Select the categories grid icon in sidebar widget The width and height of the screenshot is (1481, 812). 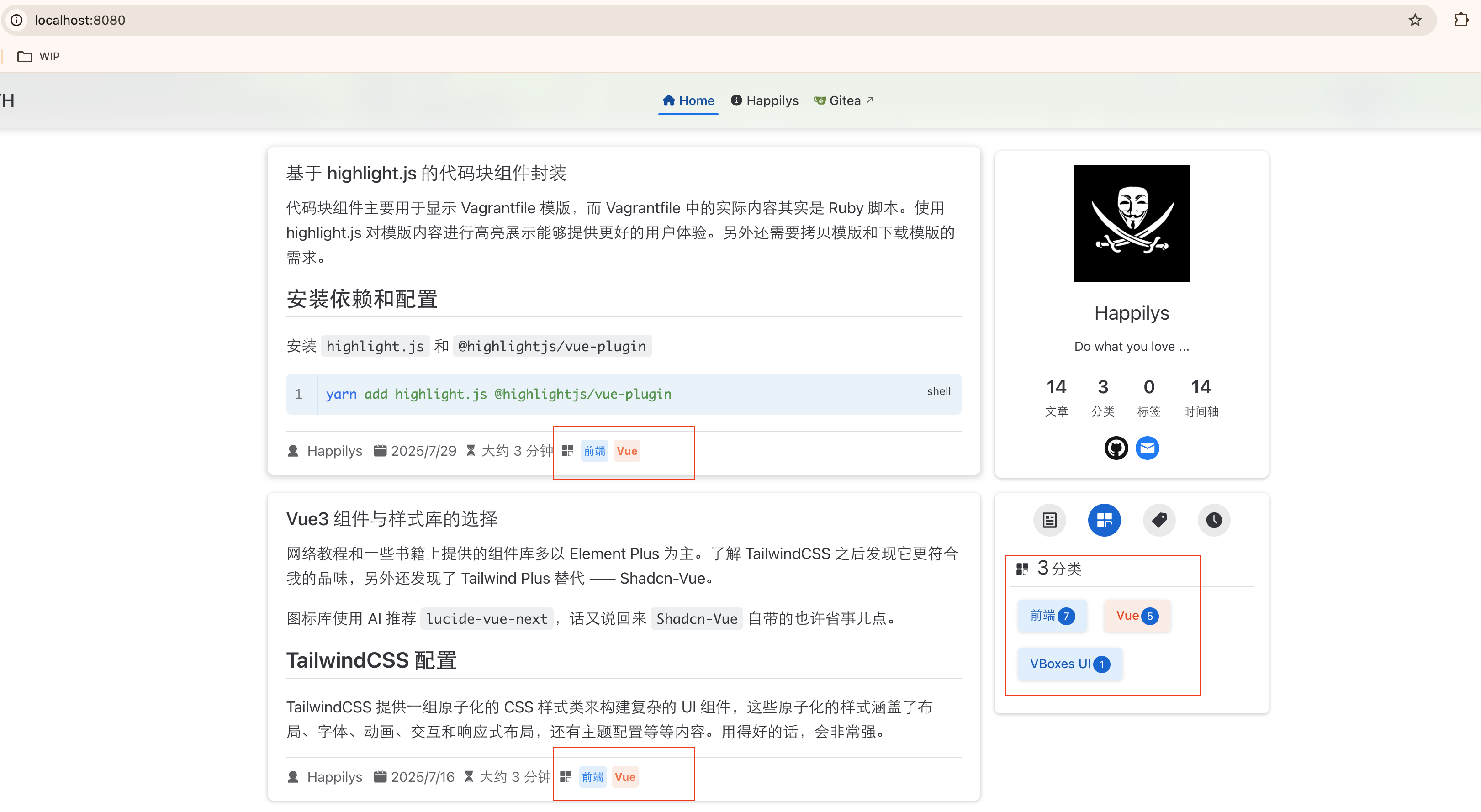click(1104, 520)
